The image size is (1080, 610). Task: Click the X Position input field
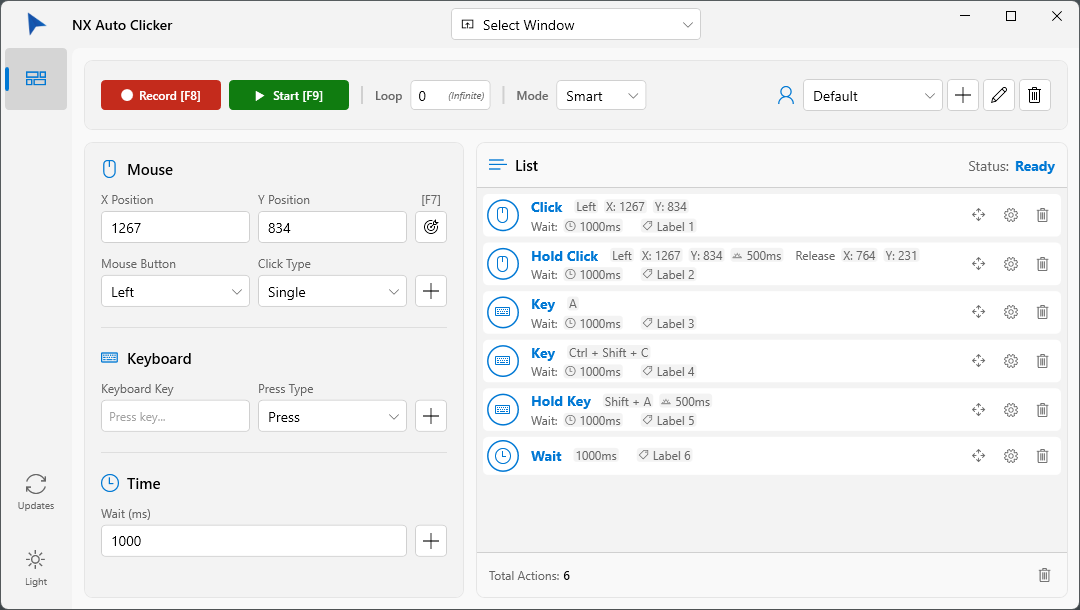[175, 227]
